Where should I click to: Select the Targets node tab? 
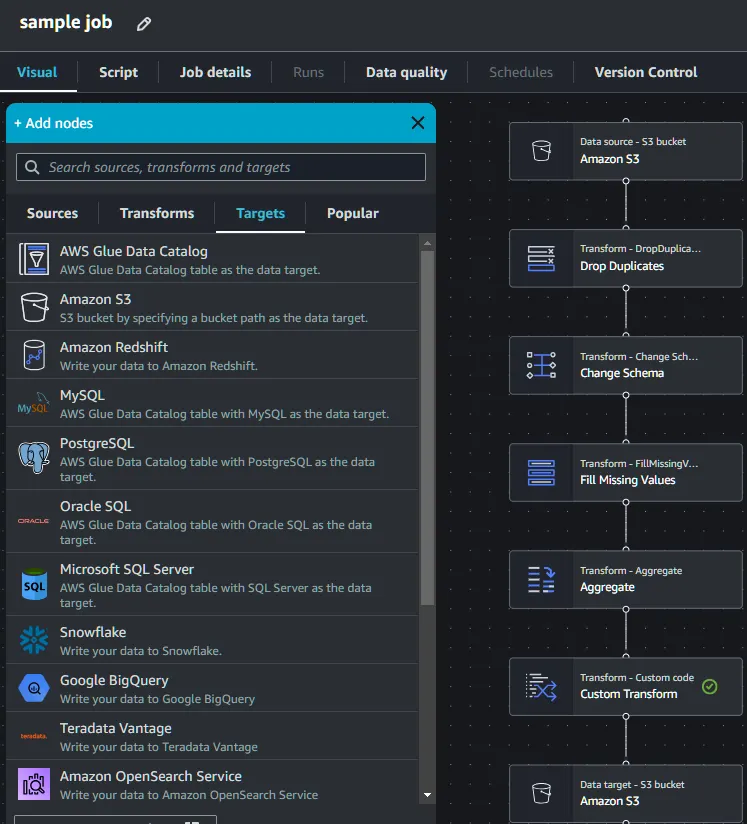260,213
